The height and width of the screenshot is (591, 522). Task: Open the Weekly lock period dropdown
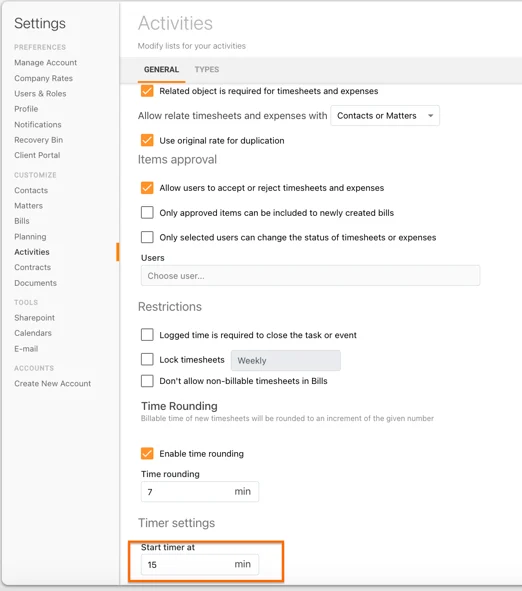click(286, 360)
